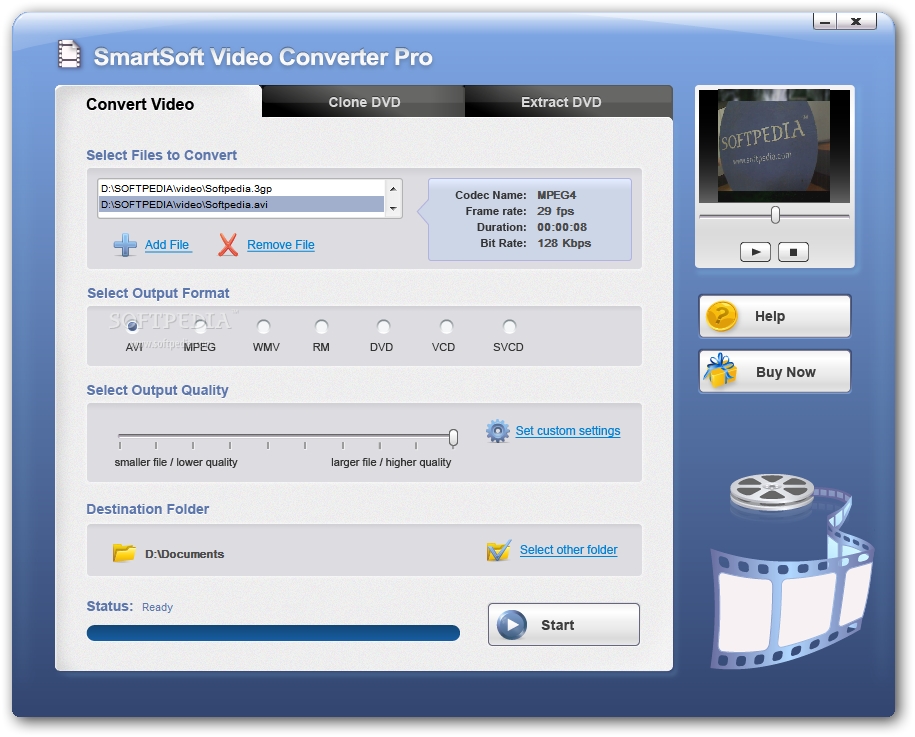The height and width of the screenshot is (737, 915).
Task: Click the film strip app logo icon
Action: click(x=69, y=54)
